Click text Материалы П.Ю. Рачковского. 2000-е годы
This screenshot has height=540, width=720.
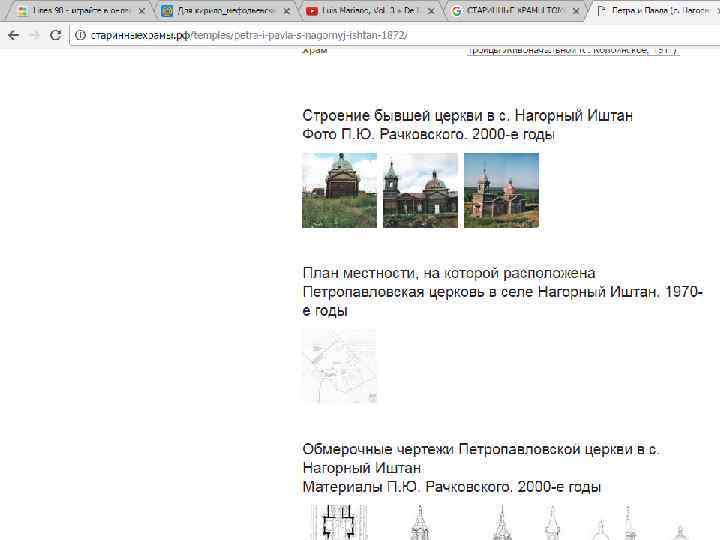coord(452,487)
